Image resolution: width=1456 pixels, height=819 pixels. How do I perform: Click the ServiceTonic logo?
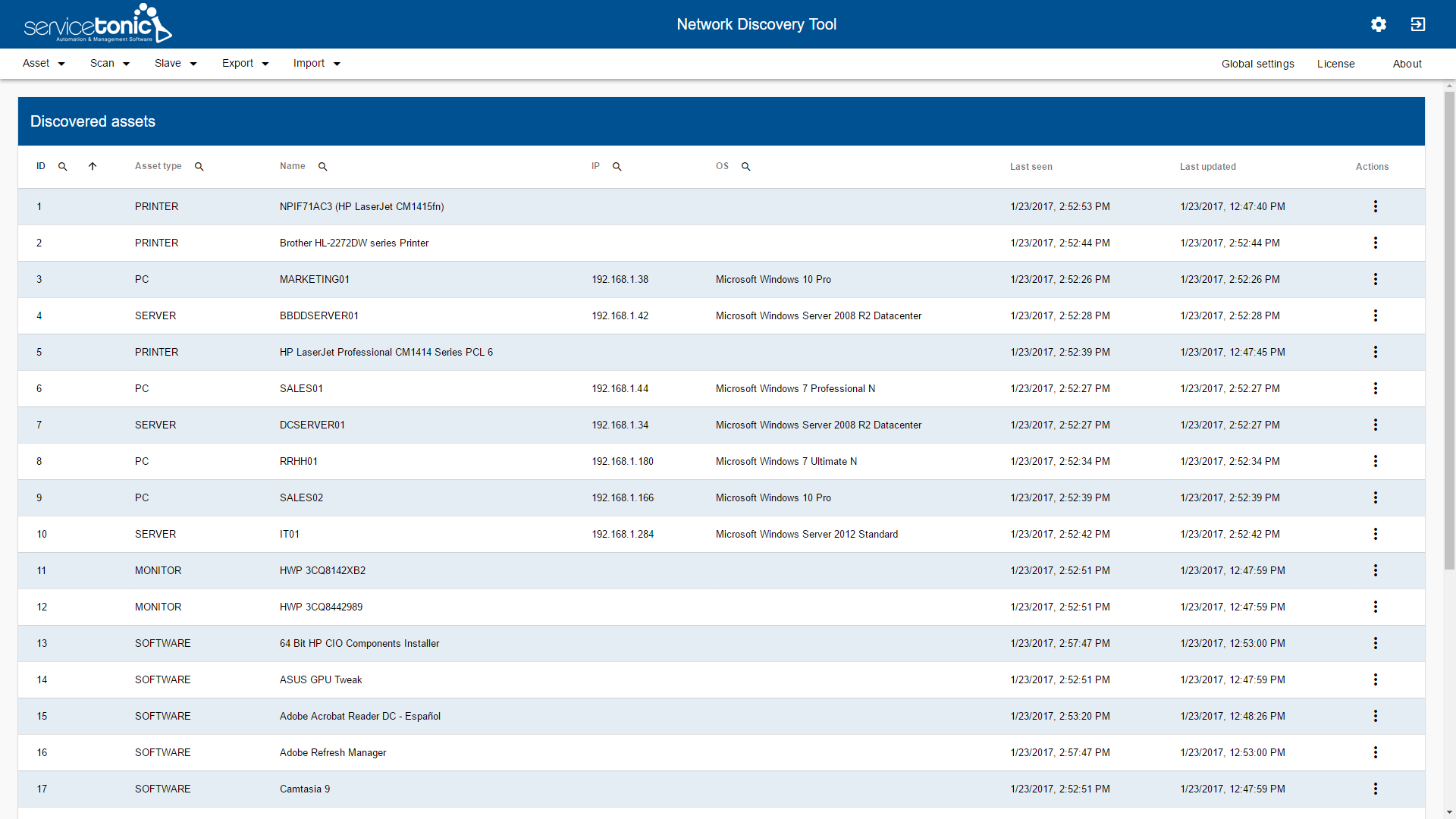(x=98, y=24)
